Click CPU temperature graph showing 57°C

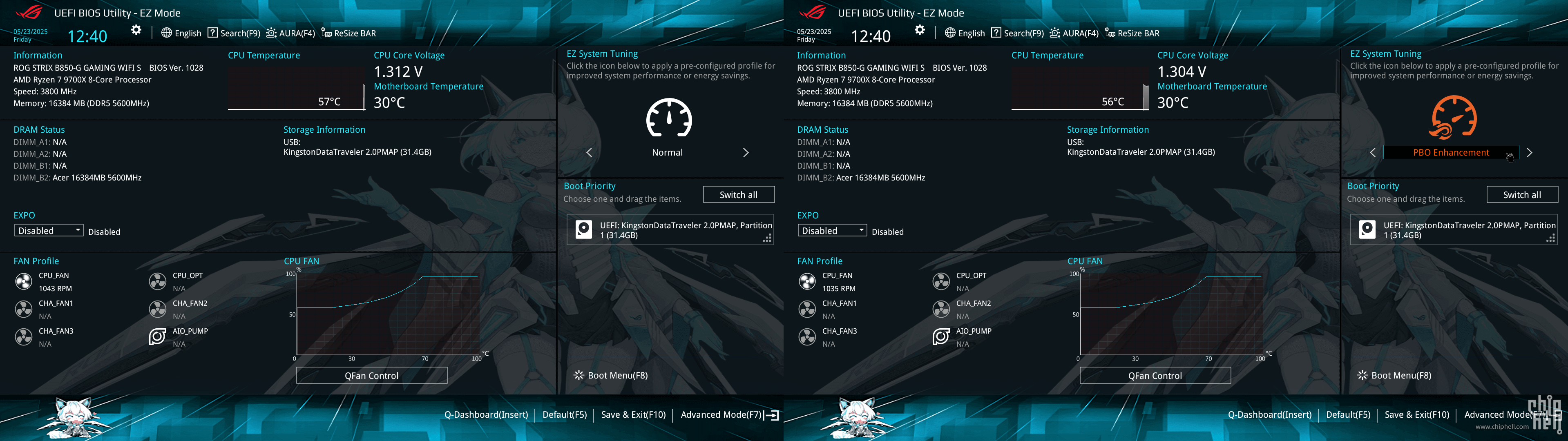pyautogui.click(x=297, y=88)
